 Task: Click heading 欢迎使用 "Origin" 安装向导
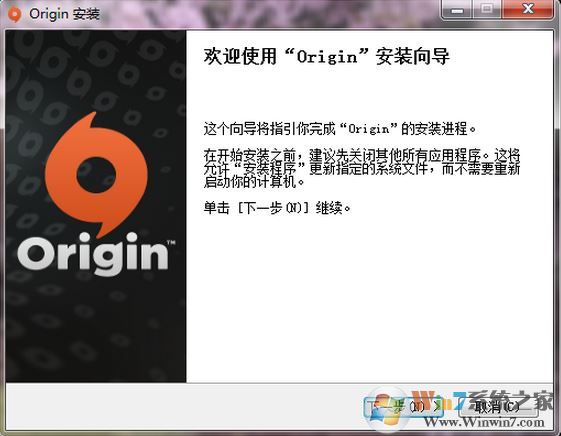pos(326,57)
